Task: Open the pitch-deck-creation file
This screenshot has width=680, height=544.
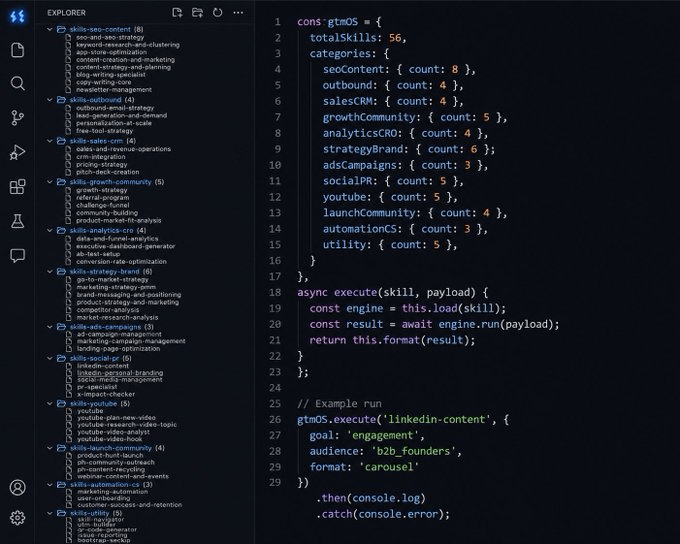Action: coord(108,172)
